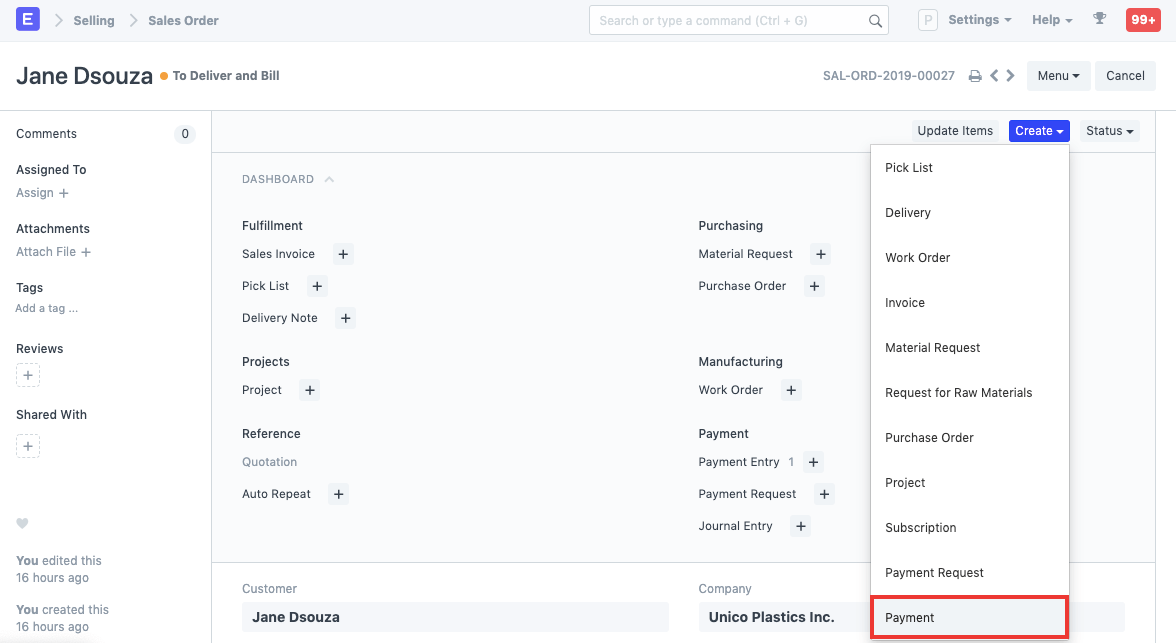Choose Work Order in Create menu
Image resolution: width=1176 pixels, height=643 pixels.
coord(970,258)
